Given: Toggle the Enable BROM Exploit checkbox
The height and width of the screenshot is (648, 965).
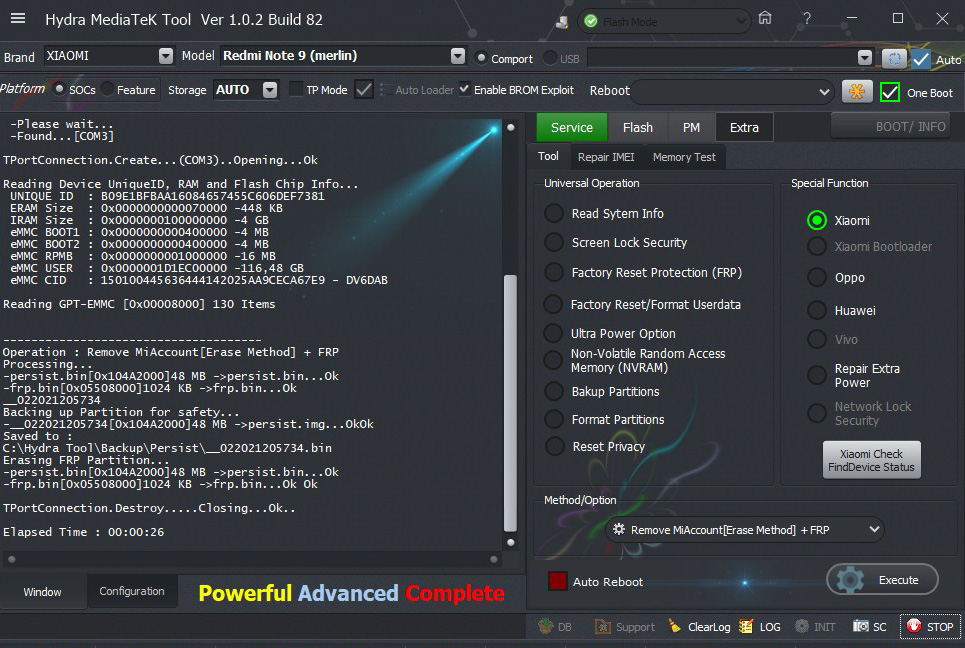Looking at the screenshot, I should tap(464, 90).
